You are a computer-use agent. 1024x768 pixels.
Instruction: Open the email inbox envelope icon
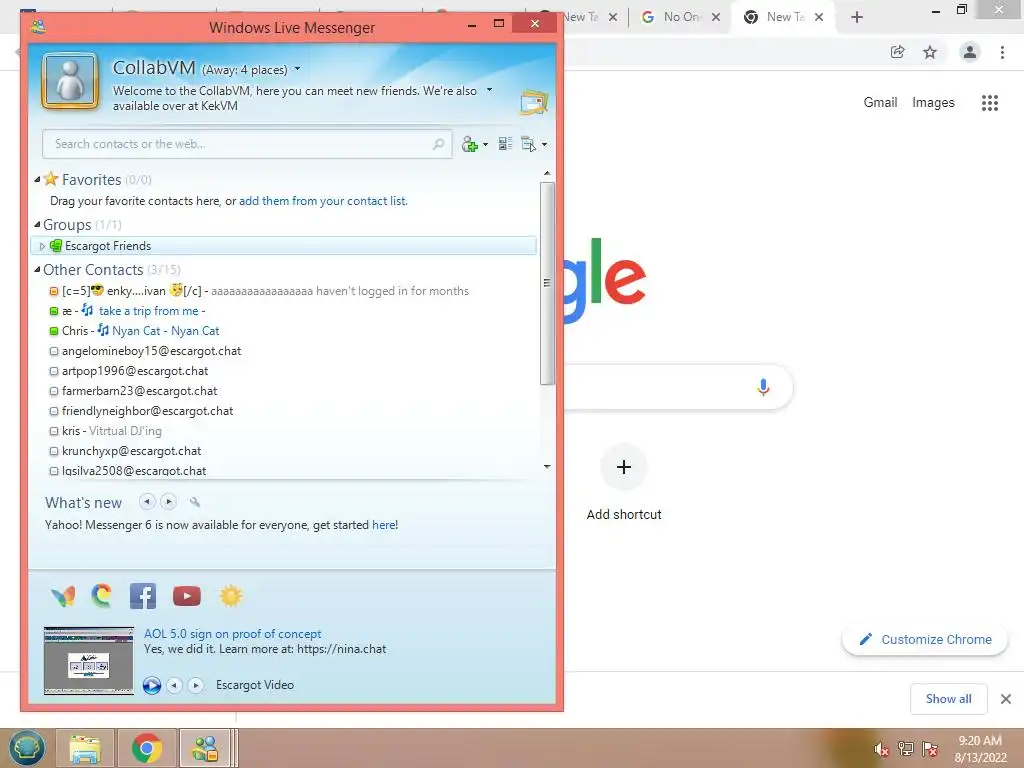point(534,103)
